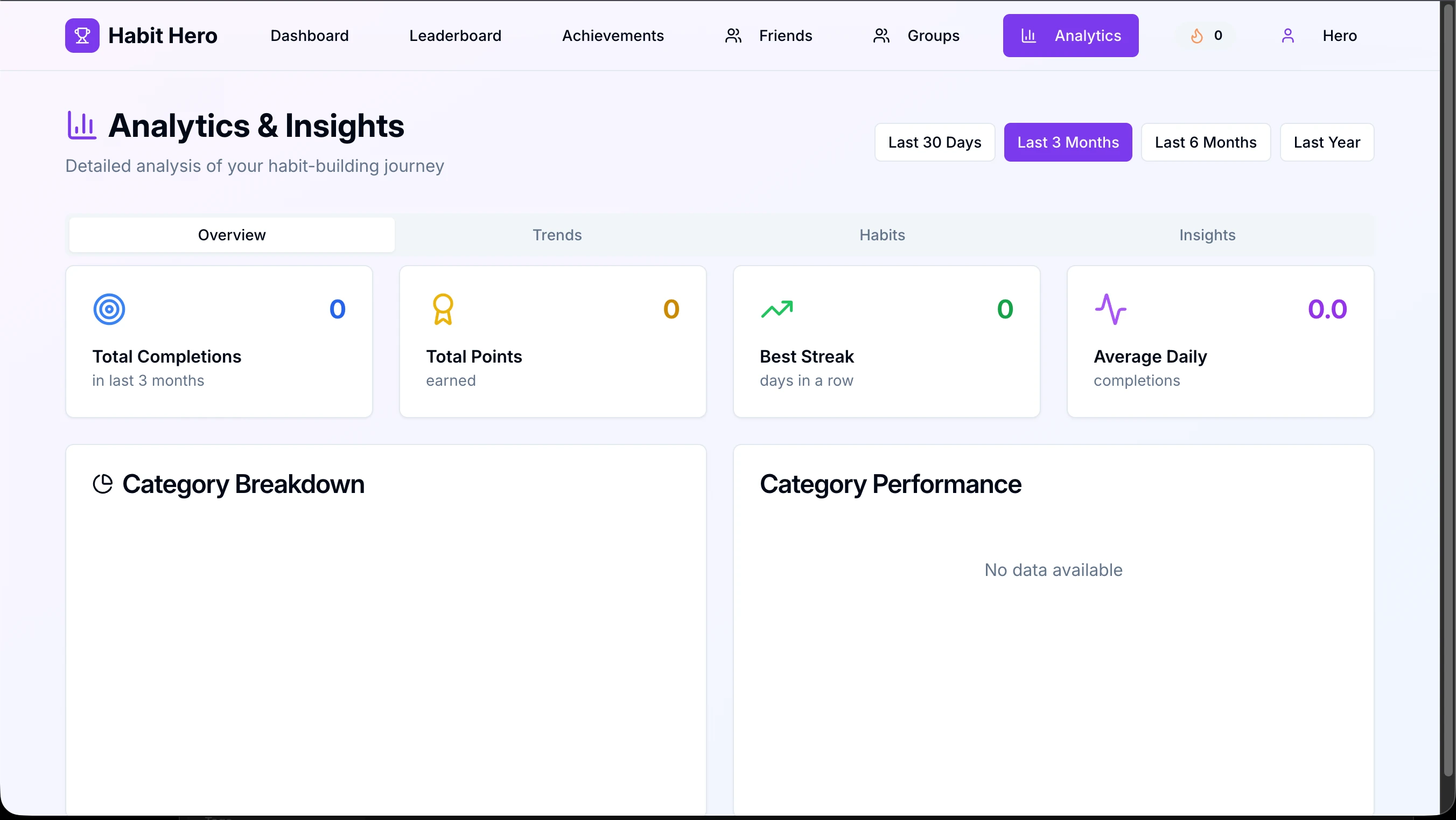Click the Friends people icon in the navbar
The width and height of the screenshot is (1456, 820).
pyautogui.click(x=733, y=36)
